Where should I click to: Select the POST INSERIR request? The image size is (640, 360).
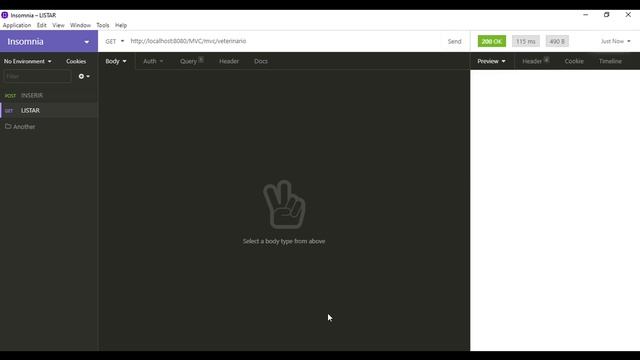49,96
